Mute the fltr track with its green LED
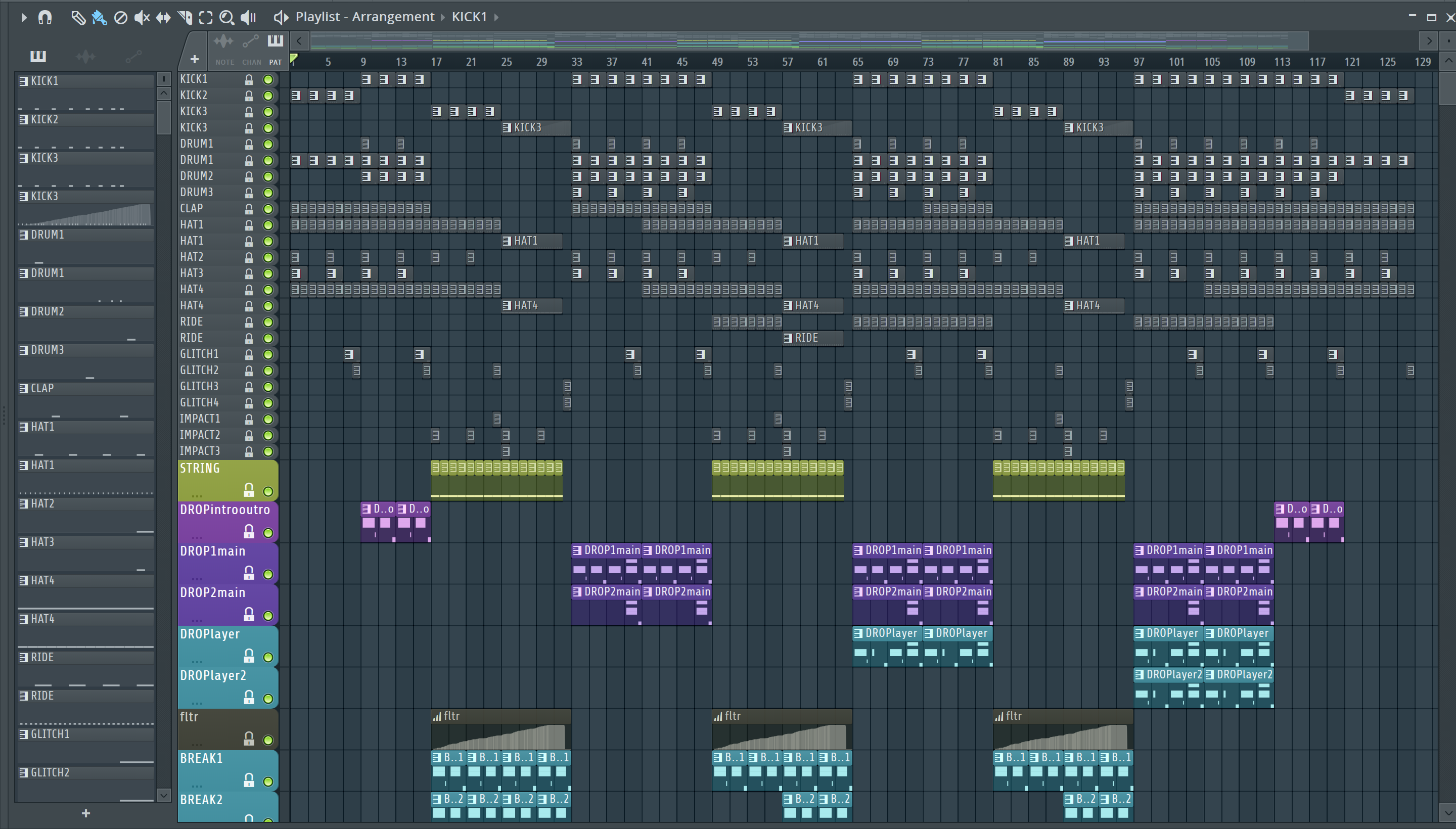This screenshot has width=1456, height=829. pyautogui.click(x=268, y=740)
